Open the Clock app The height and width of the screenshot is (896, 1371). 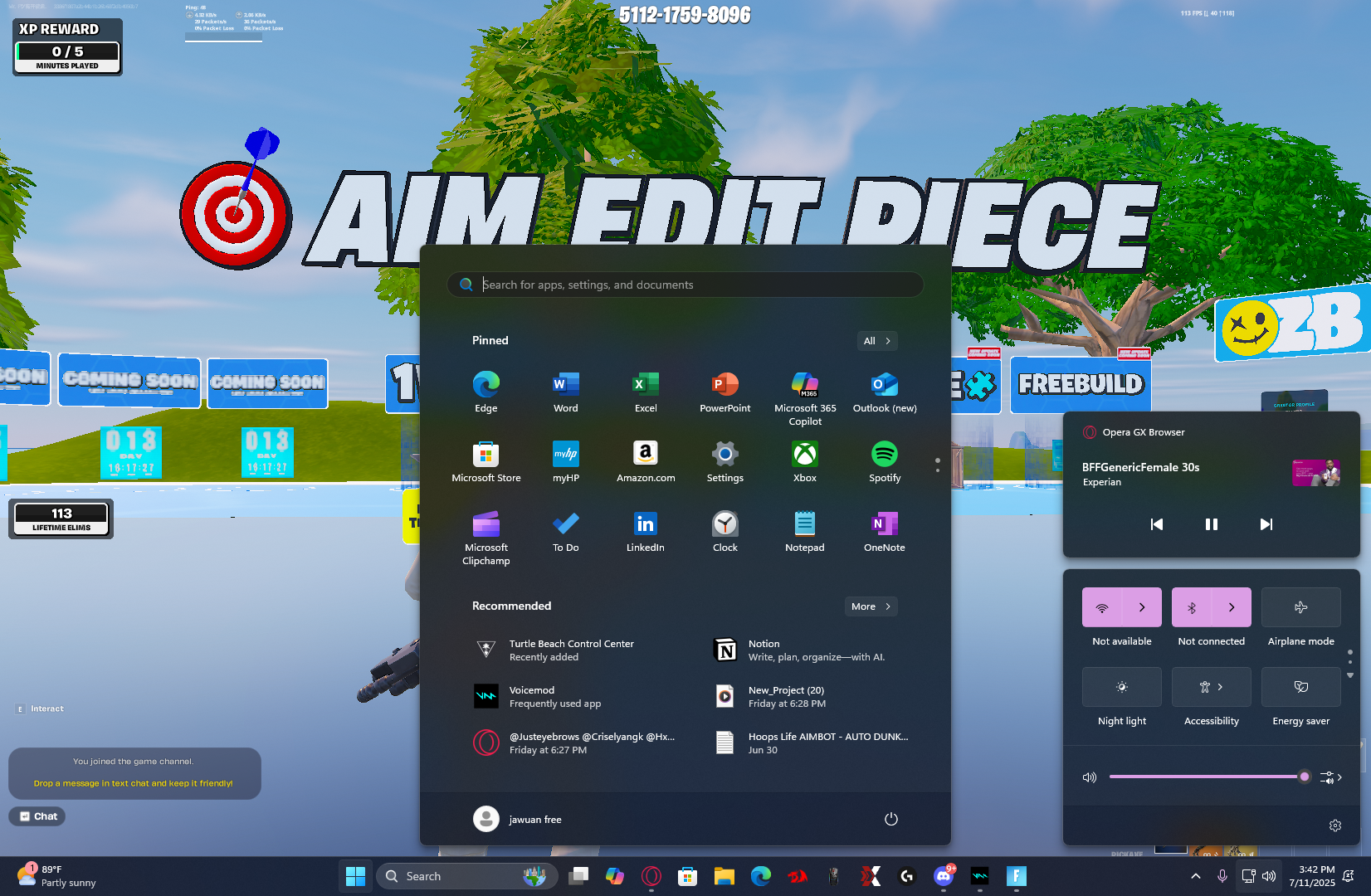tap(725, 531)
